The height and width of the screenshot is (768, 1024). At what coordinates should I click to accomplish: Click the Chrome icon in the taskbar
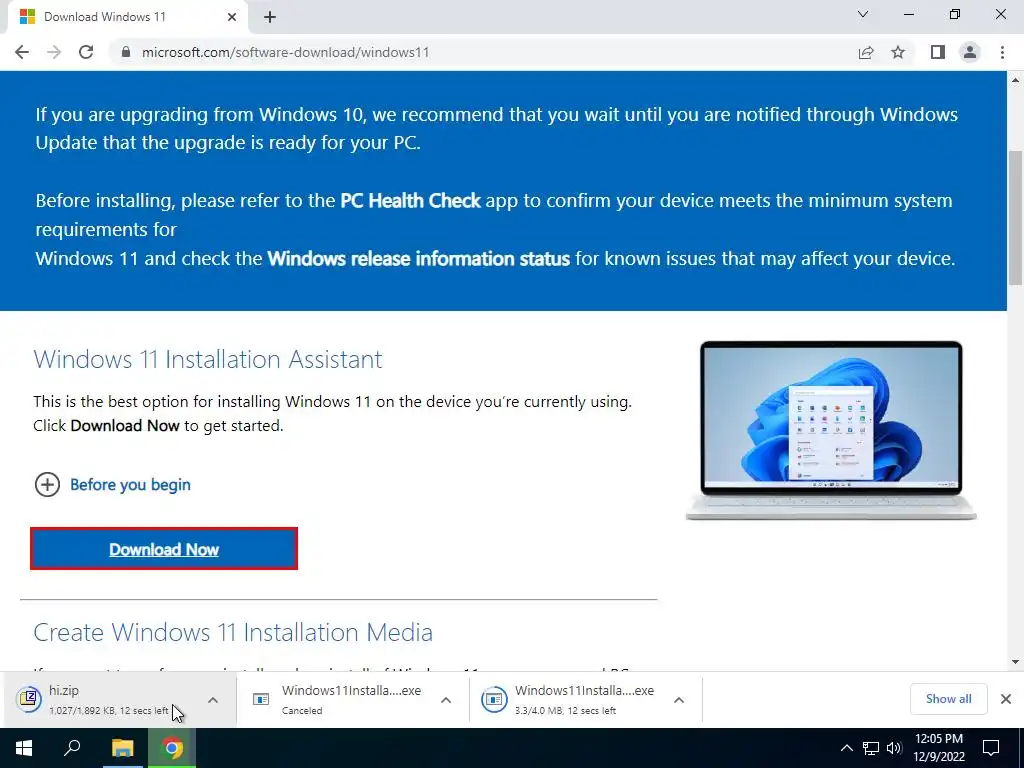point(172,748)
